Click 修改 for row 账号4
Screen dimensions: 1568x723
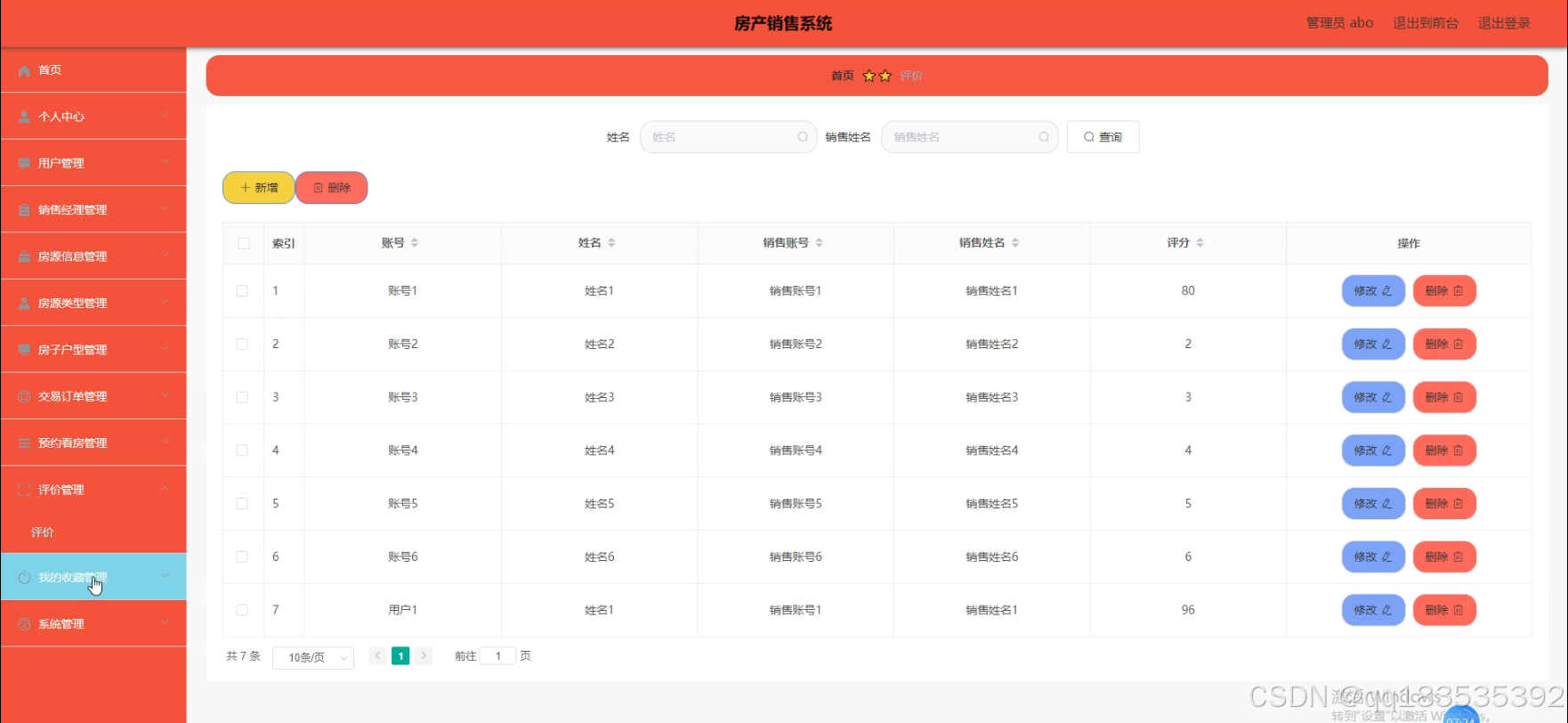pos(1373,451)
